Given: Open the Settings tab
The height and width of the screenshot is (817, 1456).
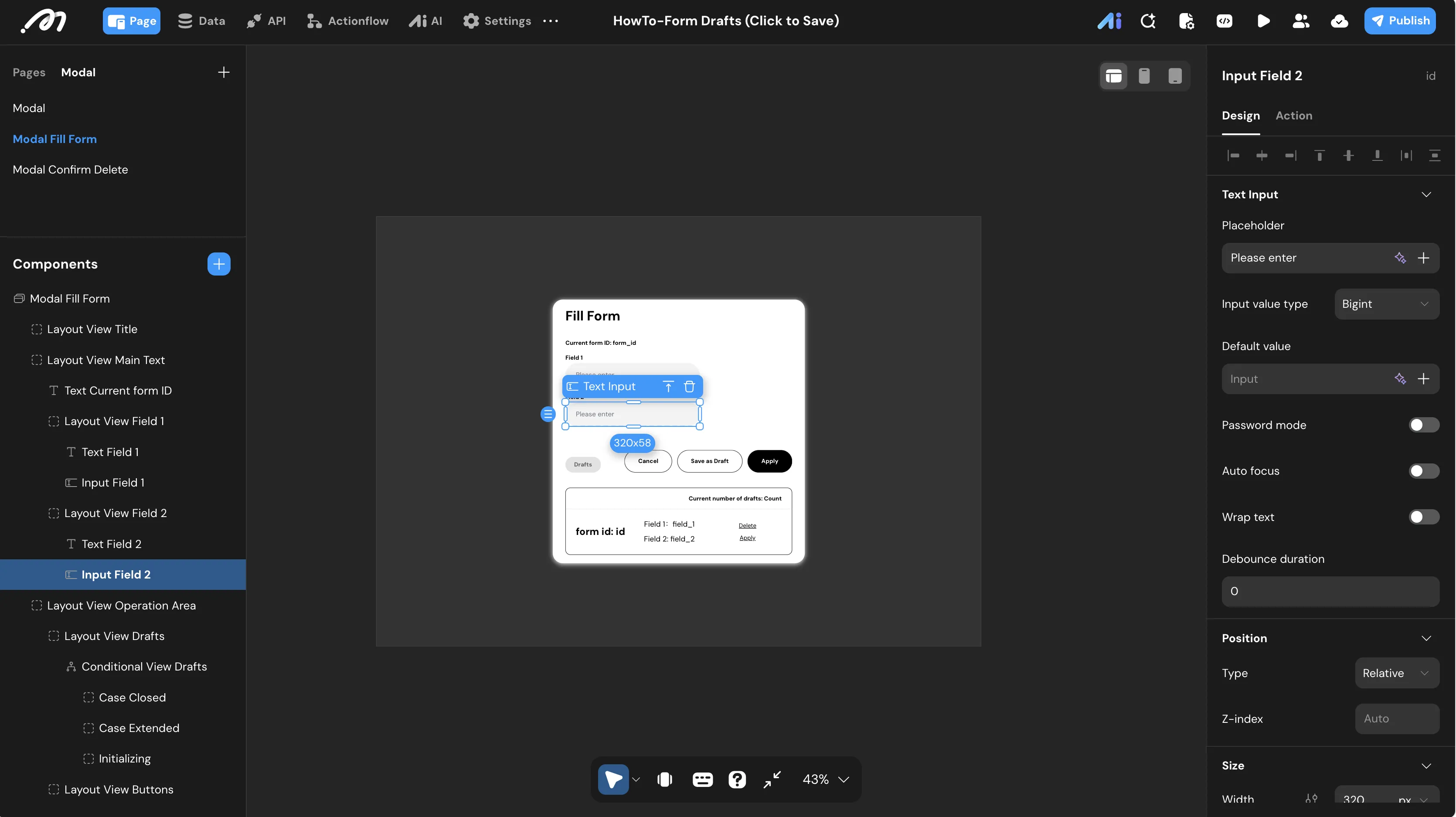Looking at the screenshot, I should [x=497, y=21].
